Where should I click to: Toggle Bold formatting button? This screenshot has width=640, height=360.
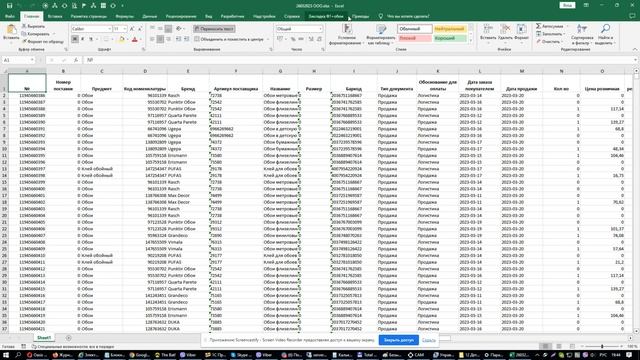75,39
